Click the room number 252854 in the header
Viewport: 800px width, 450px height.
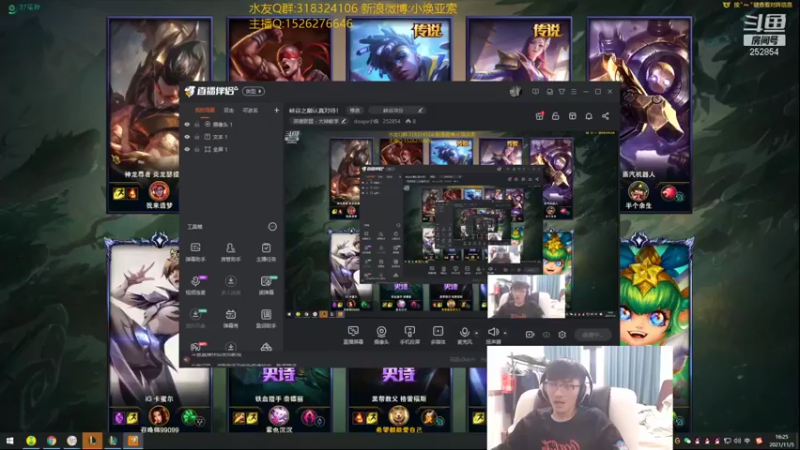pyautogui.click(x=391, y=121)
